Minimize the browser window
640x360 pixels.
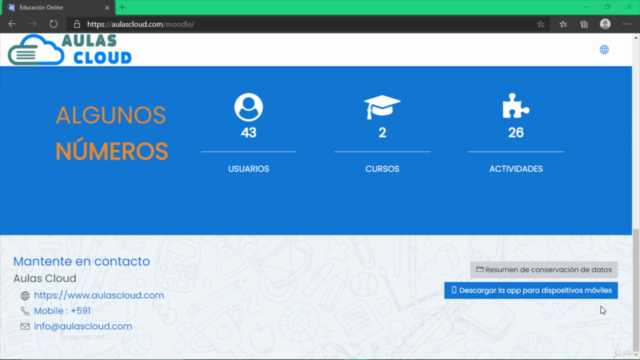[x=586, y=7]
